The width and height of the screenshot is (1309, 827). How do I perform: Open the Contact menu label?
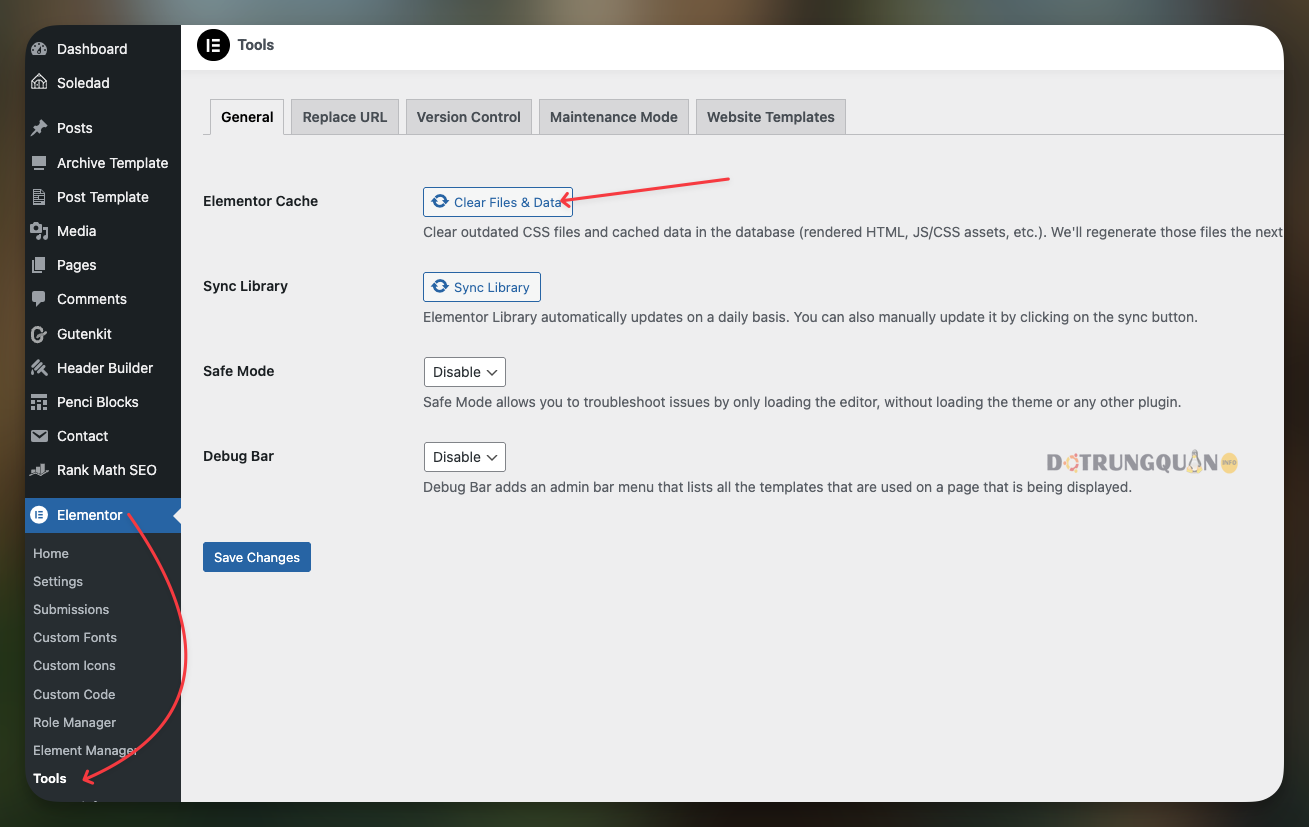pyautogui.click(x=83, y=436)
